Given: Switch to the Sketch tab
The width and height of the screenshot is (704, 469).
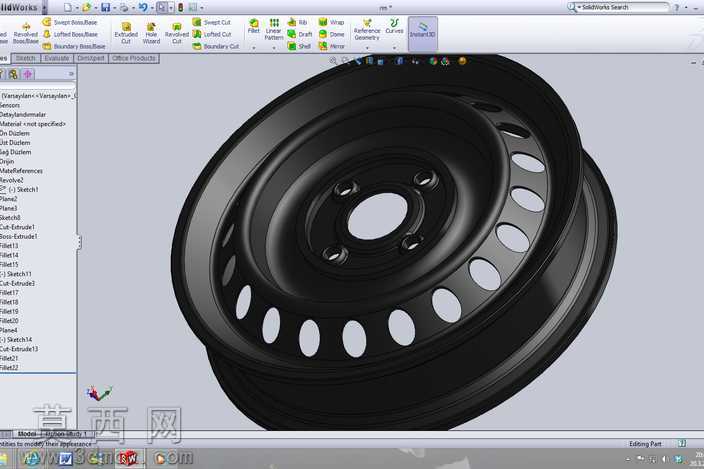Looking at the screenshot, I should click(26, 58).
